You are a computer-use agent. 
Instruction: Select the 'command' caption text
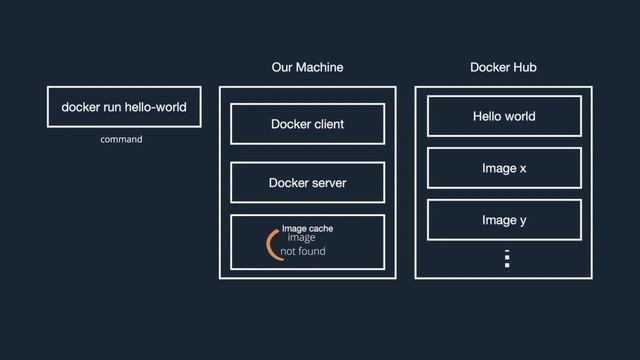pyautogui.click(x=122, y=139)
